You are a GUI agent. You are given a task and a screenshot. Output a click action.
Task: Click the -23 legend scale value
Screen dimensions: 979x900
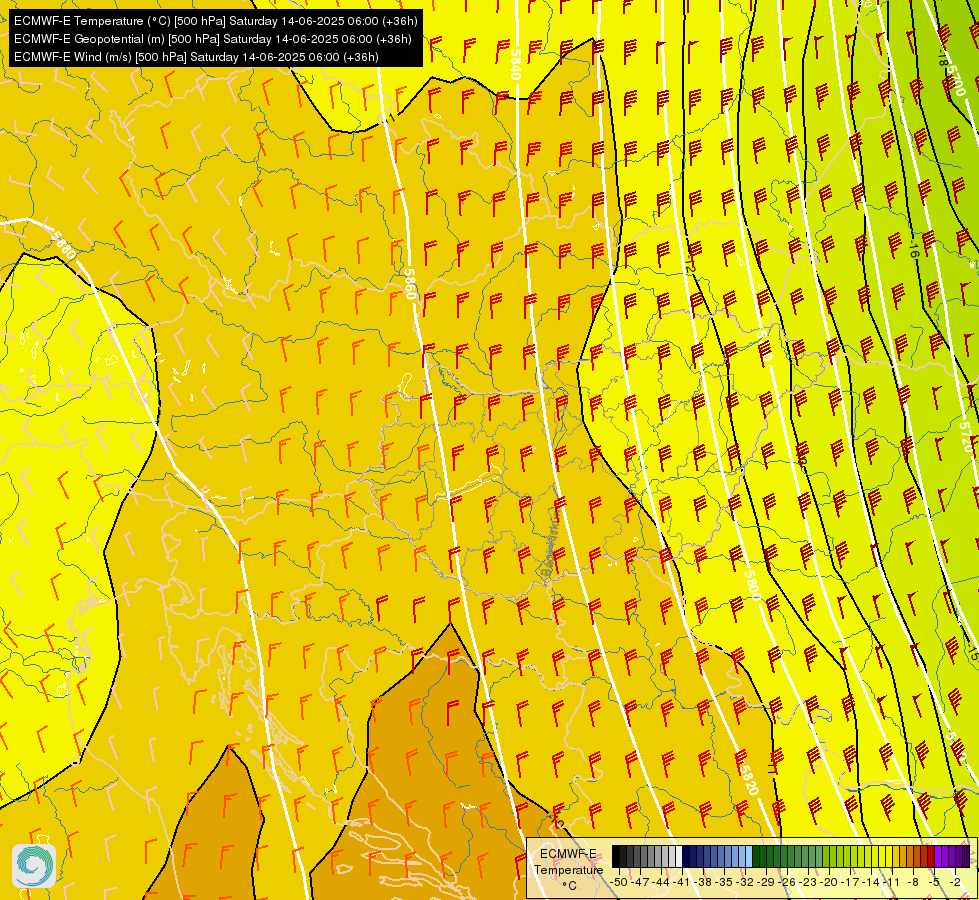[808, 882]
